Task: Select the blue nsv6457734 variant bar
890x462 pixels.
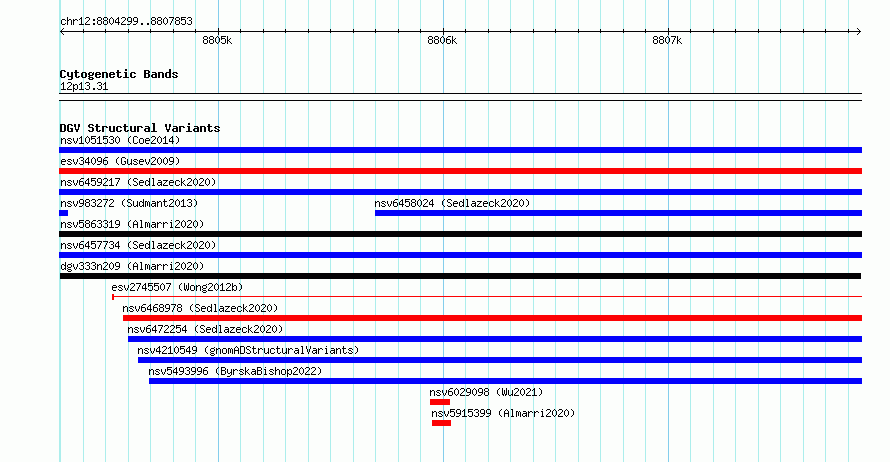Action: [460, 255]
